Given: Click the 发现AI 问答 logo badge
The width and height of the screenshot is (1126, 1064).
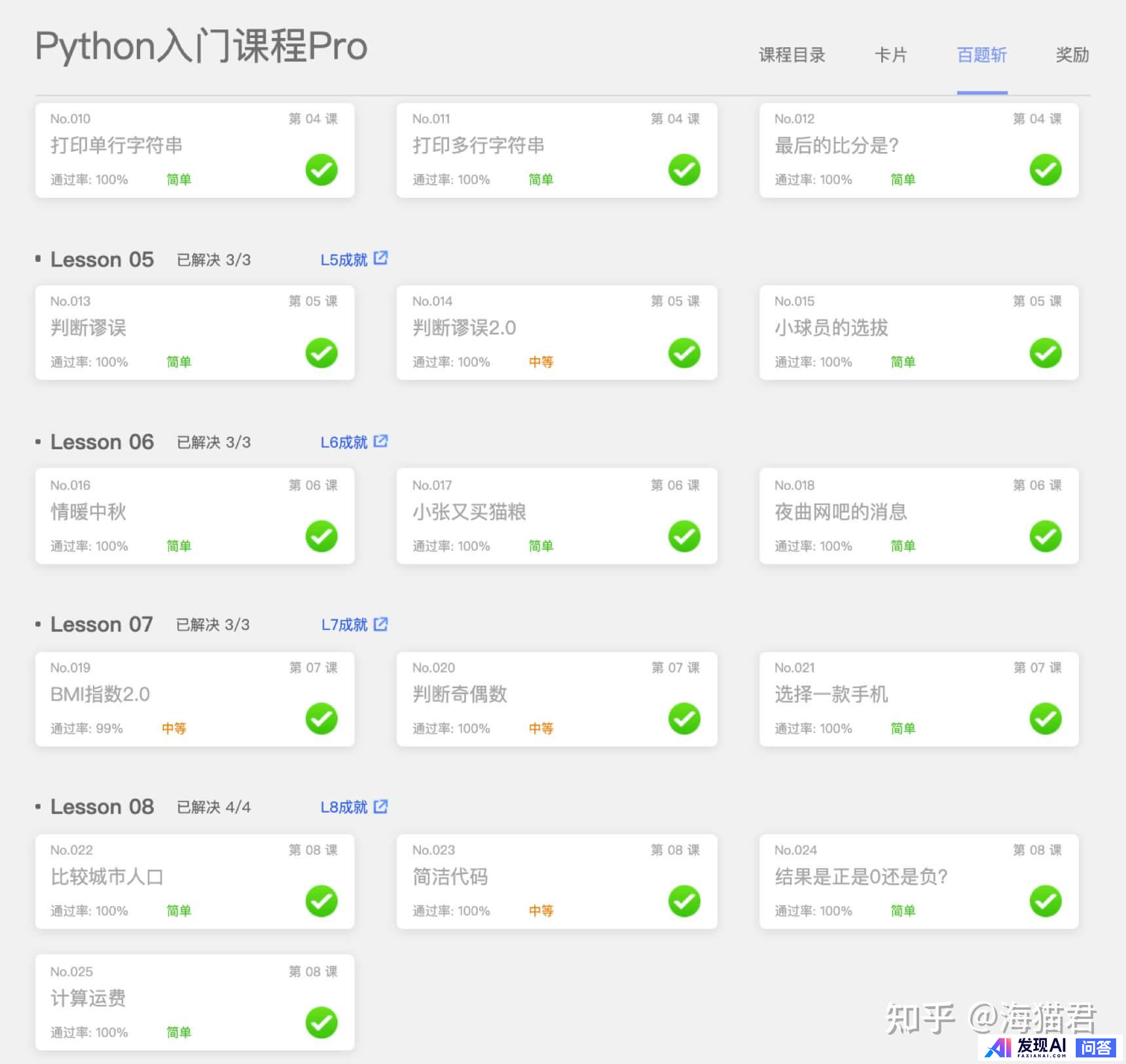Looking at the screenshot, I should [1051, 1048].
